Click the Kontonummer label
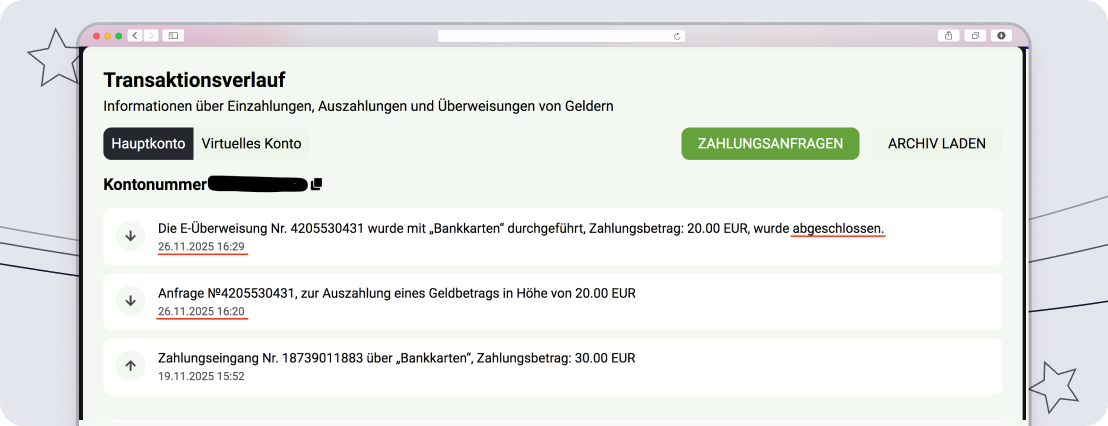Screen dimensions: 1108x426 (155, 184)
